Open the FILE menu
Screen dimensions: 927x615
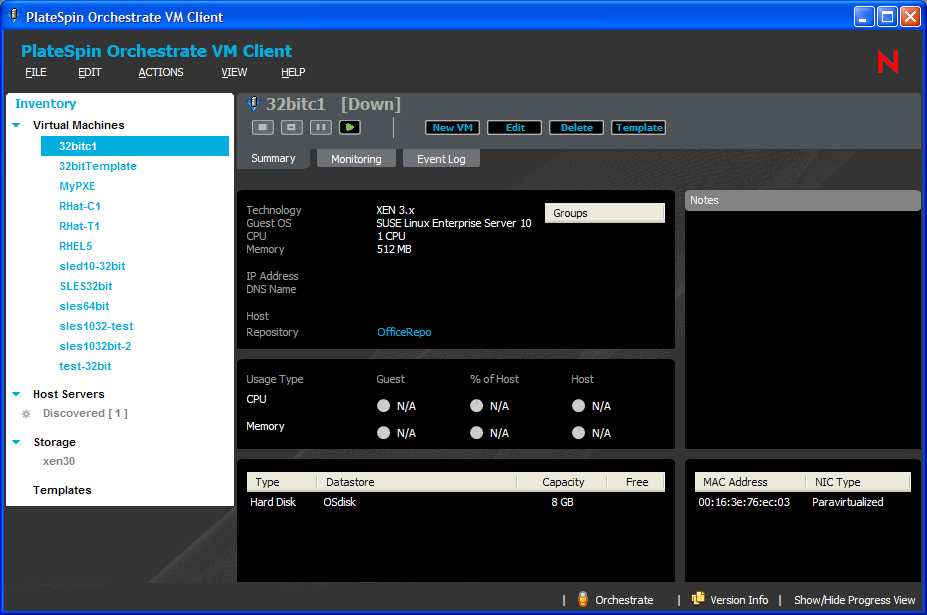point(35,72)
